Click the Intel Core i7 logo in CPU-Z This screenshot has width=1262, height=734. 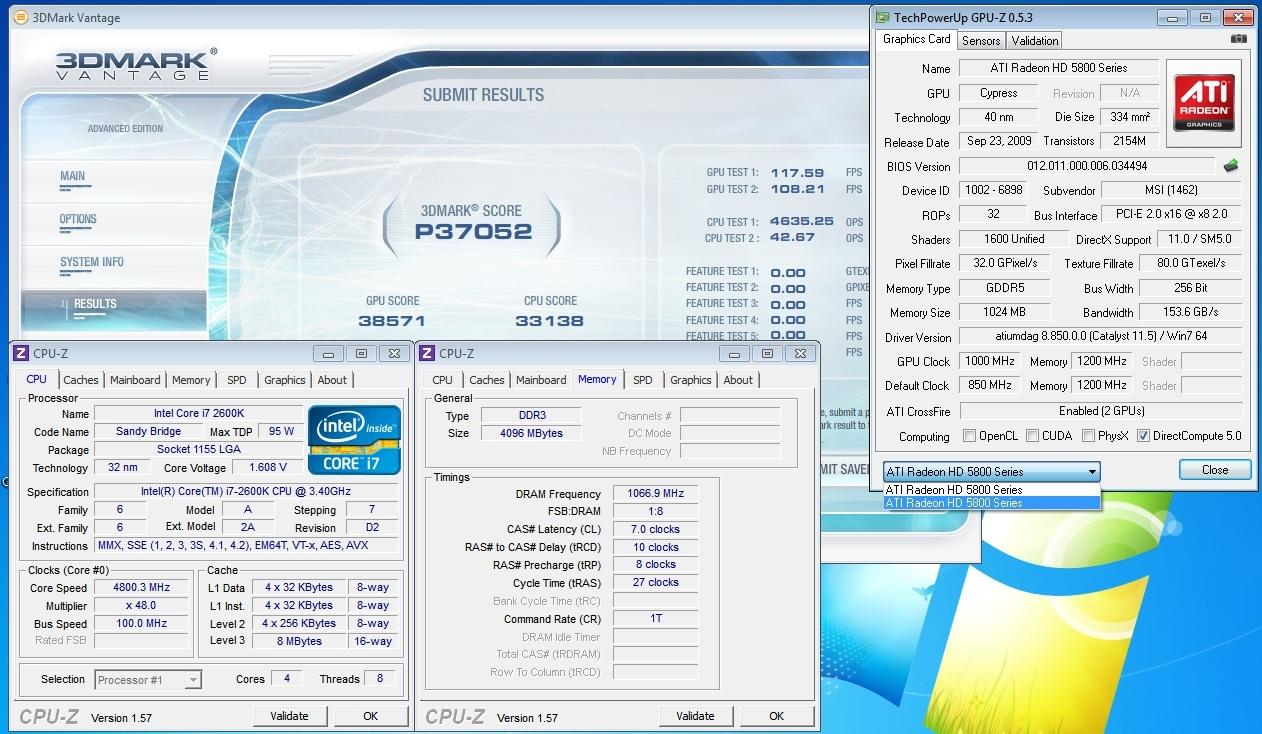click(354, 439)
